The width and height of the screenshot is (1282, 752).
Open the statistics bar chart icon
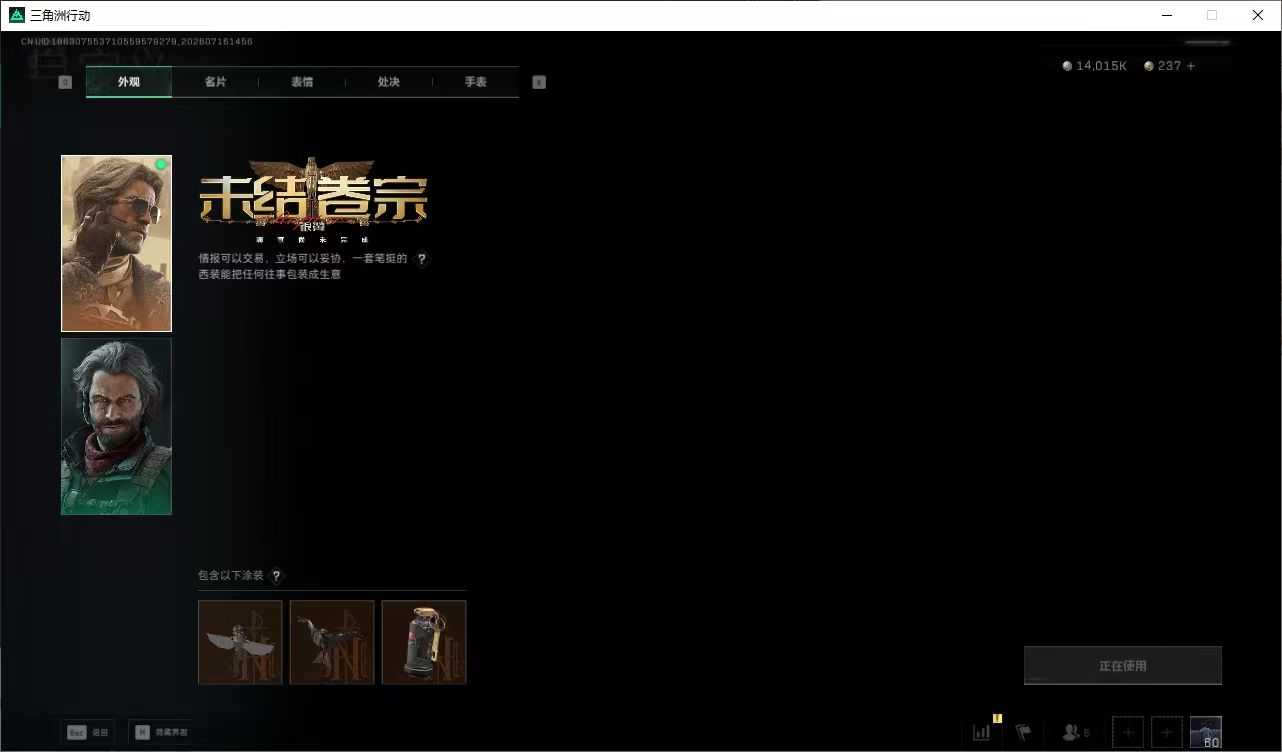982,732
